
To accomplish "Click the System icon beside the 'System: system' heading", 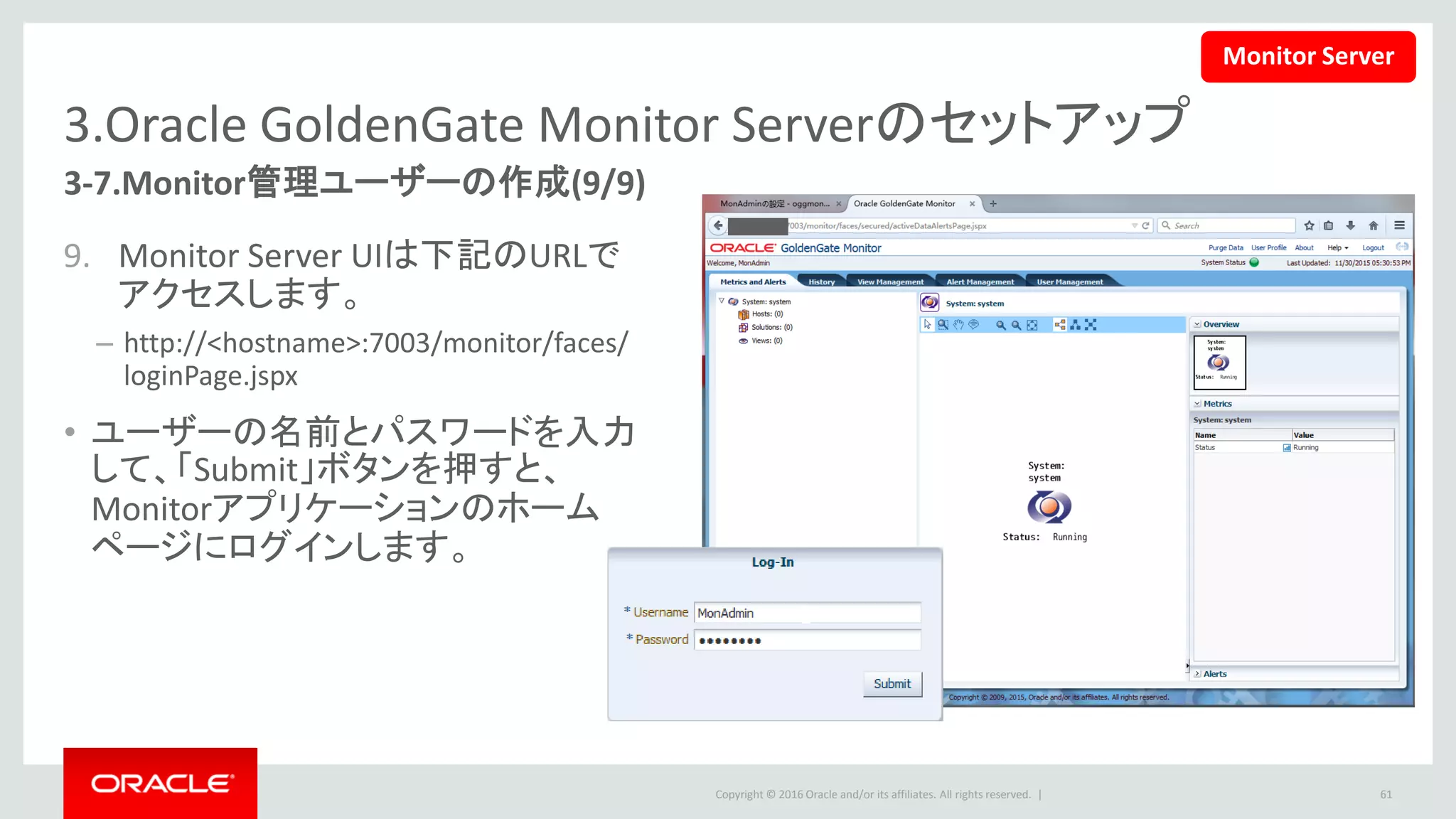I will [x=929, y=303].
